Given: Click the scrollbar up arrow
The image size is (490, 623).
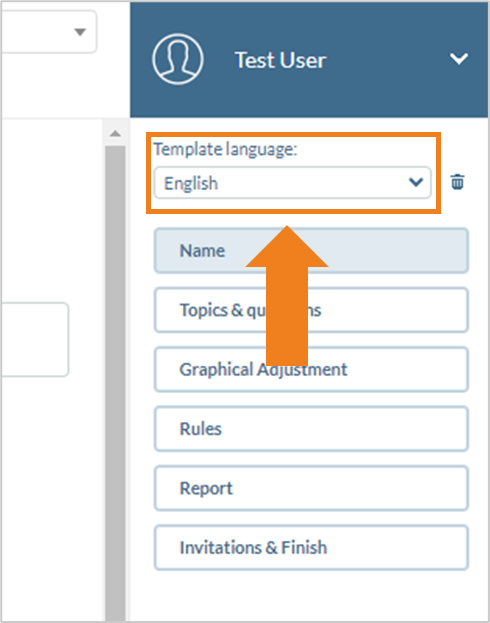Looking at the screenshot, I should point(115,134).
